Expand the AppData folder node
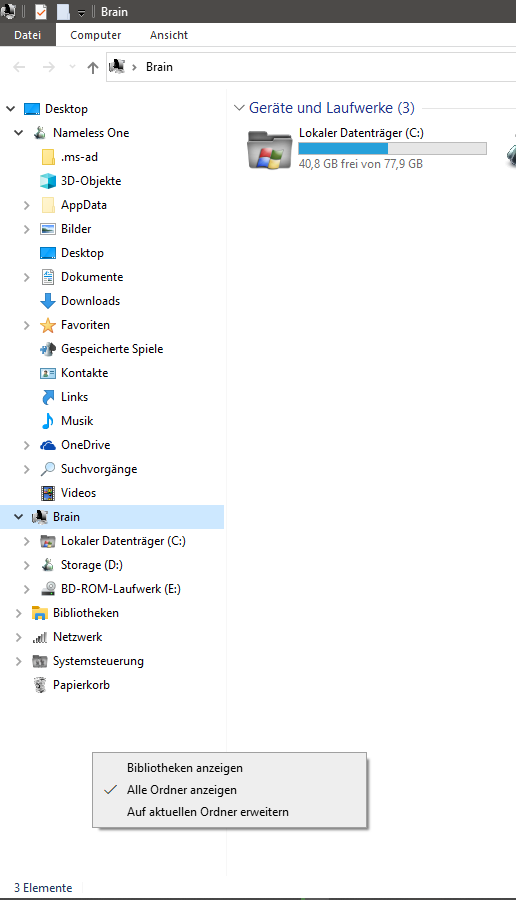The width and height of the screenshot is (516, 900). pyautogui.click(x=26, y=205)
